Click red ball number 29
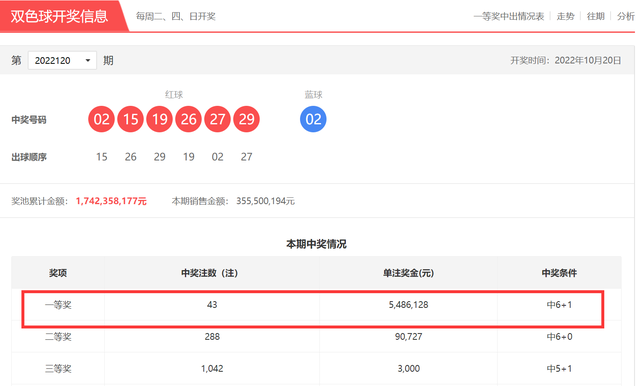This screenshot has height=386, width=640. (247, 119)
